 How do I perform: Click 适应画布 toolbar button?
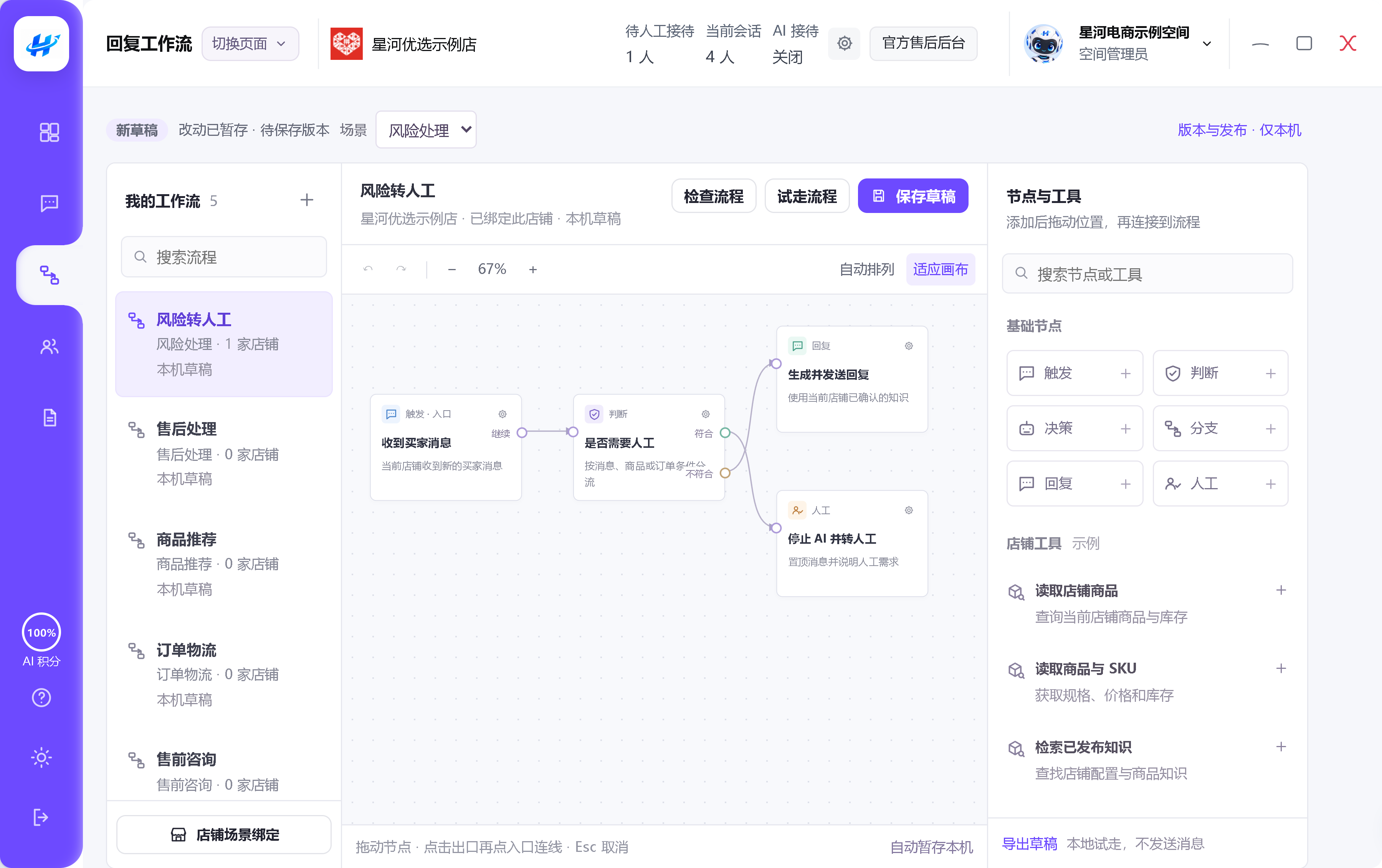(x=940, y=270)
